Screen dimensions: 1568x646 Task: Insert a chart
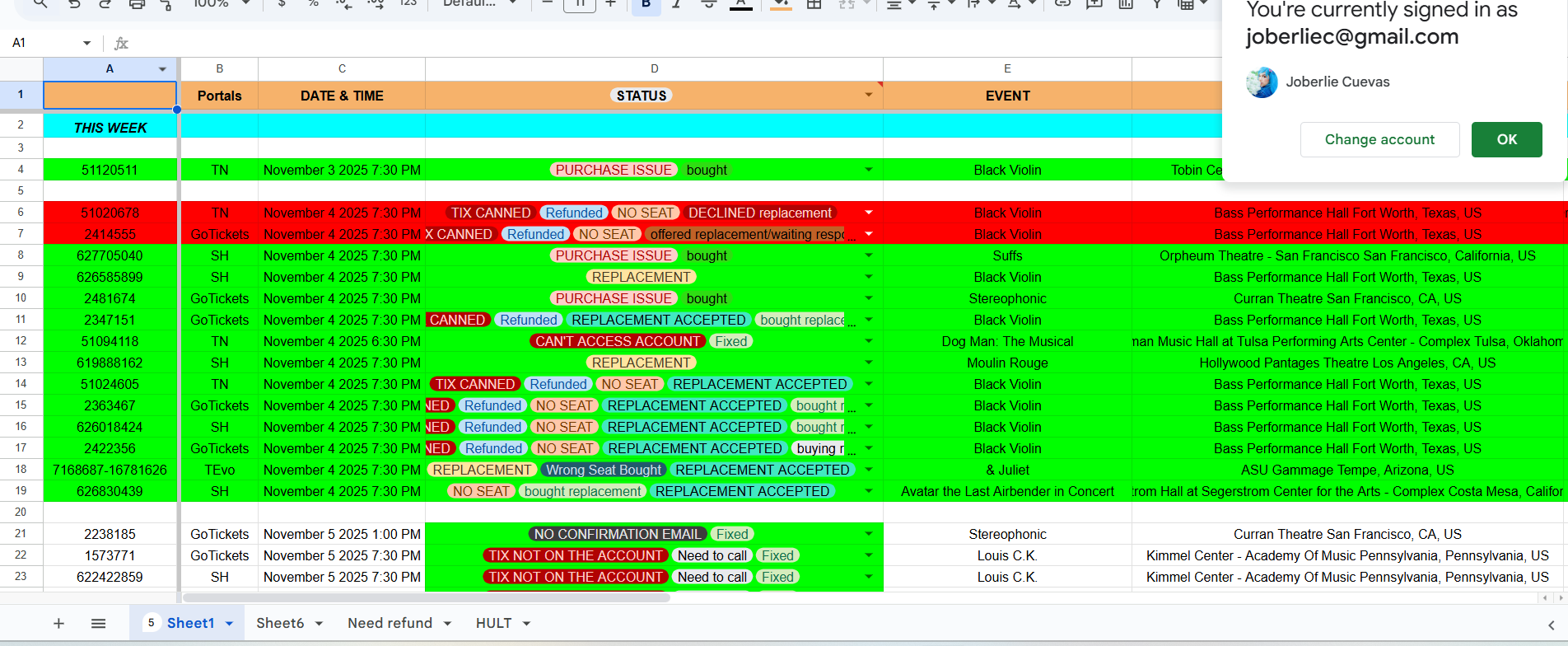point(1126,4)
